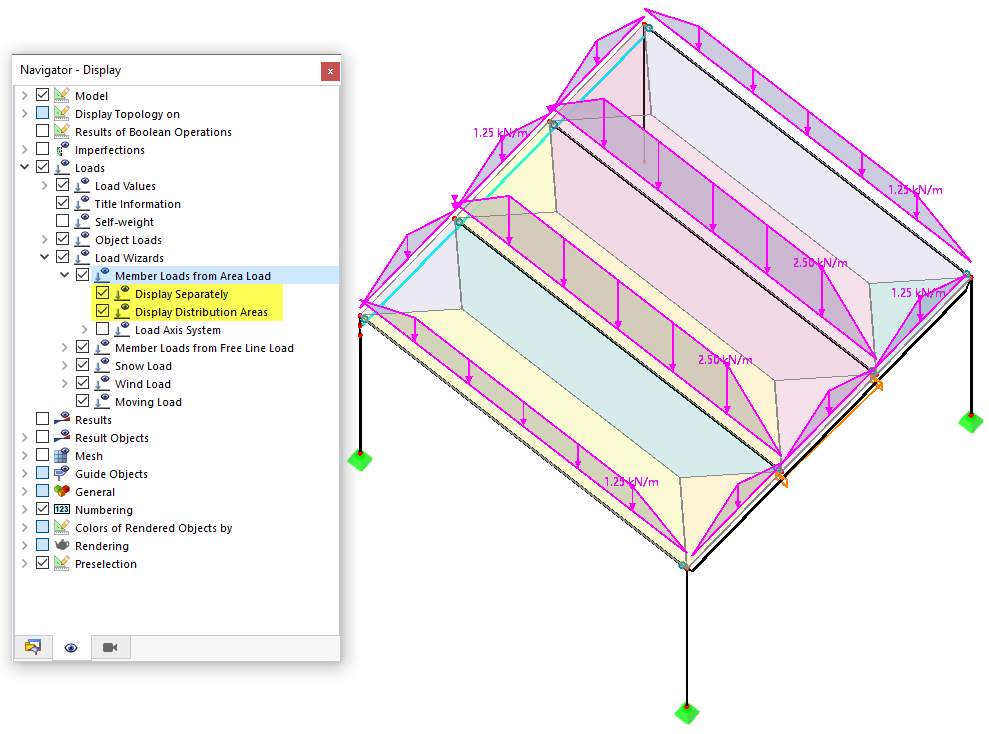Disable Display Distribution Areas

(101, 311)
